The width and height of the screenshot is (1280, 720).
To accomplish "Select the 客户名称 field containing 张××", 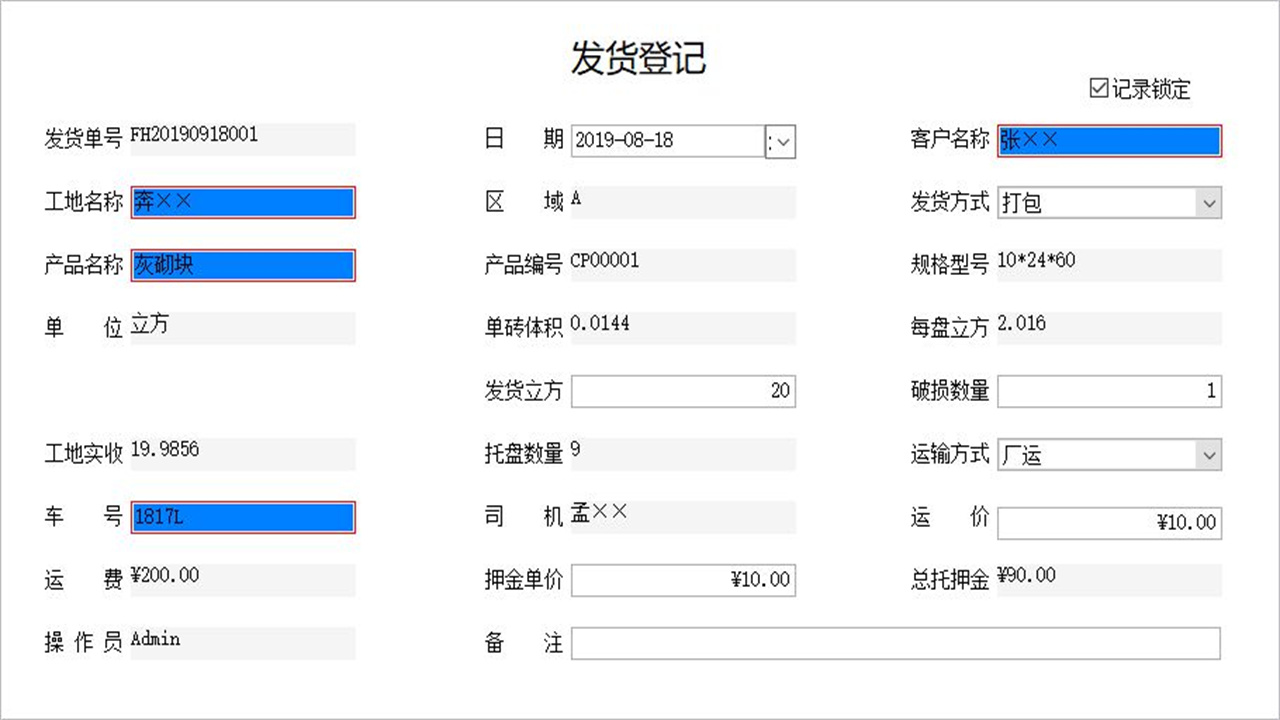I will [x=1108, y=140].
